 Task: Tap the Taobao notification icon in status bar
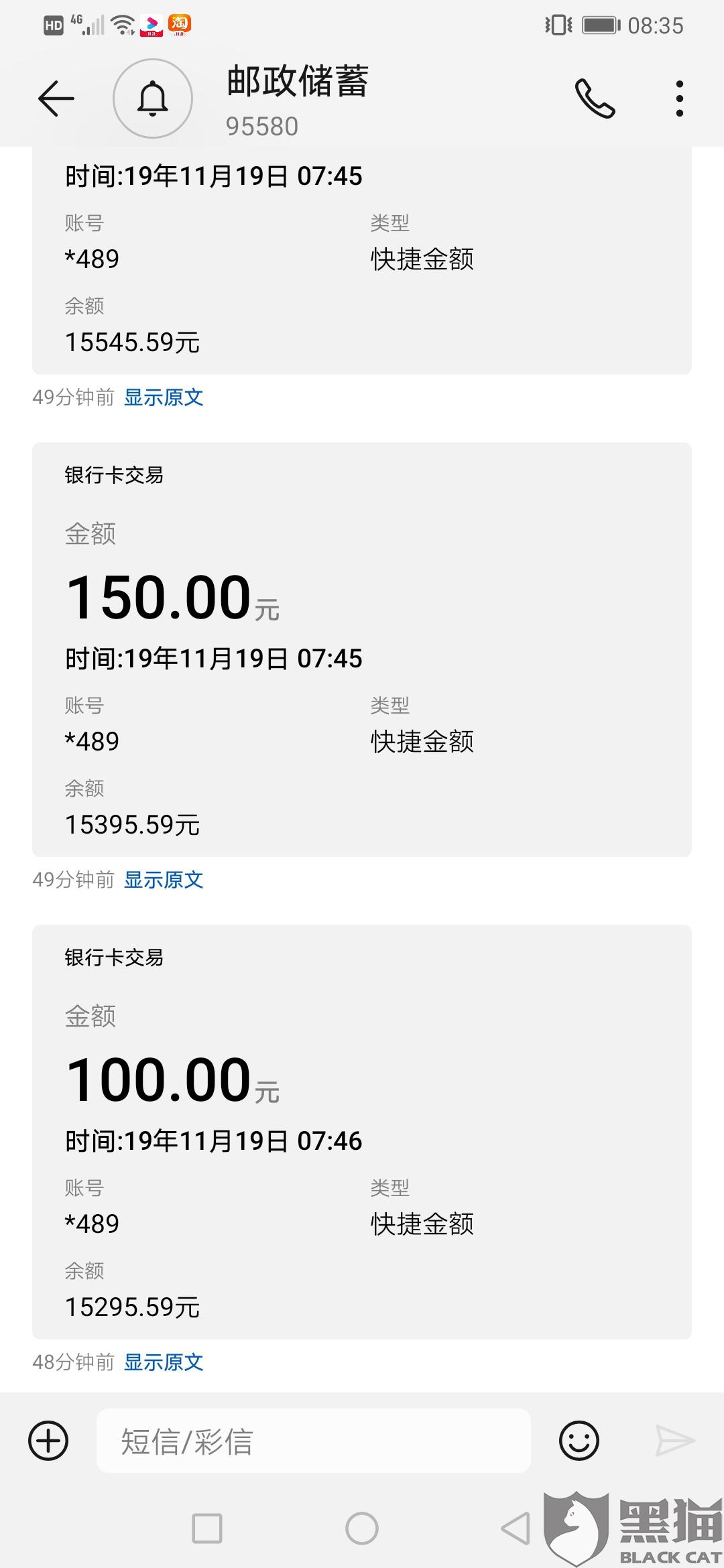pos(180,25)
